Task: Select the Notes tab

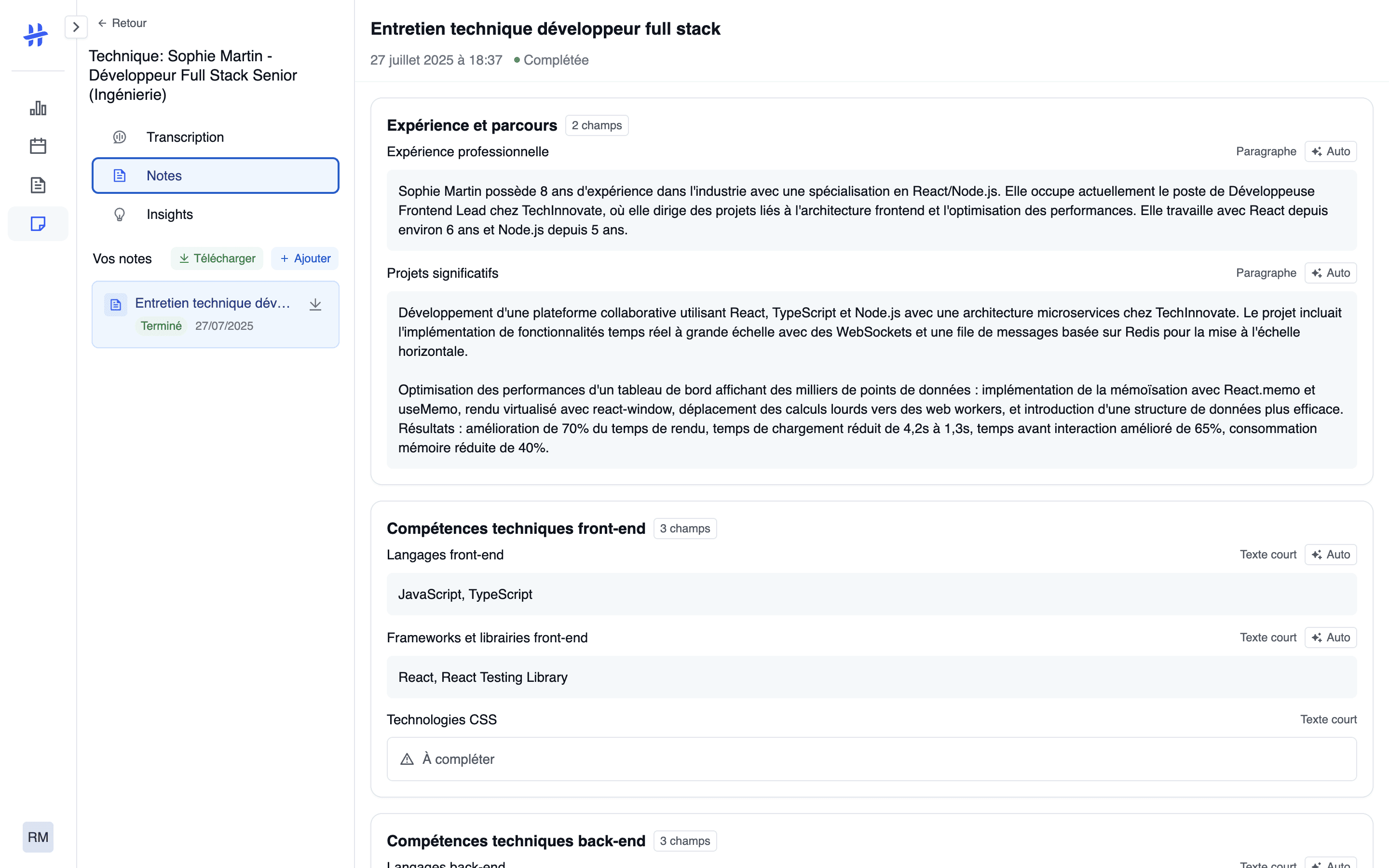Action: tap(215, 176)
